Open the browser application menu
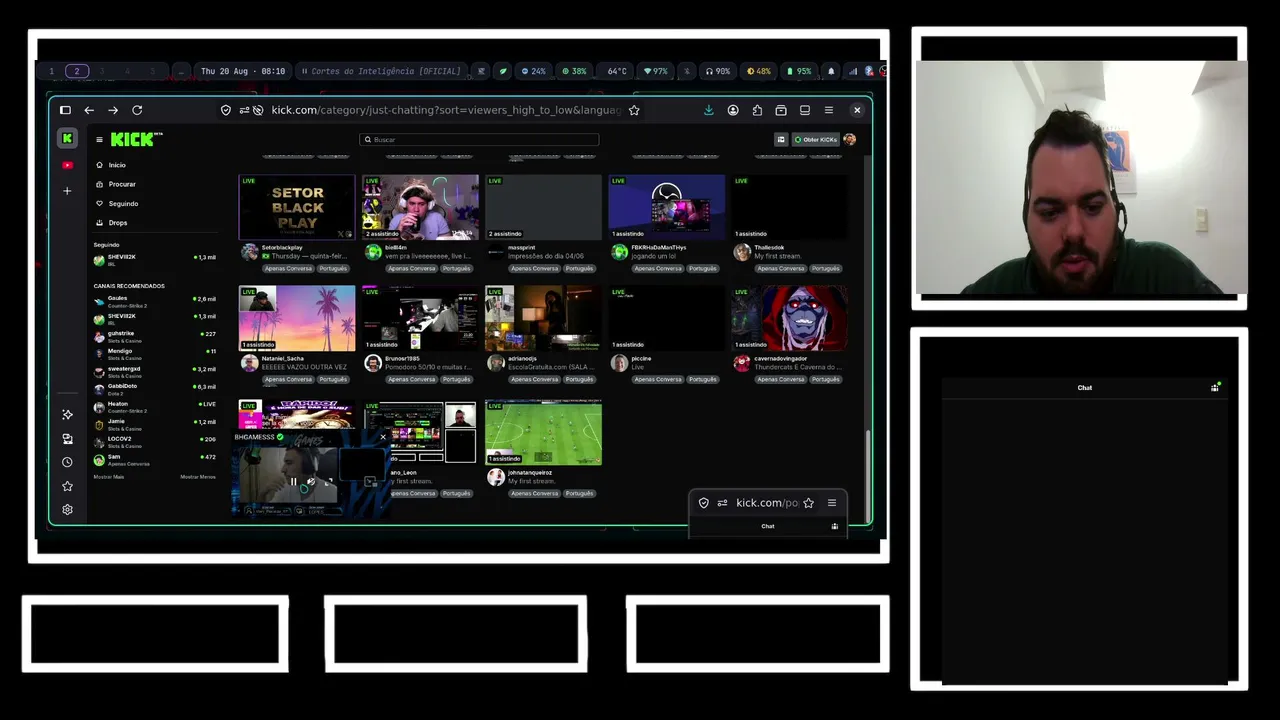The image size is (1280, 720). point(829,110)
